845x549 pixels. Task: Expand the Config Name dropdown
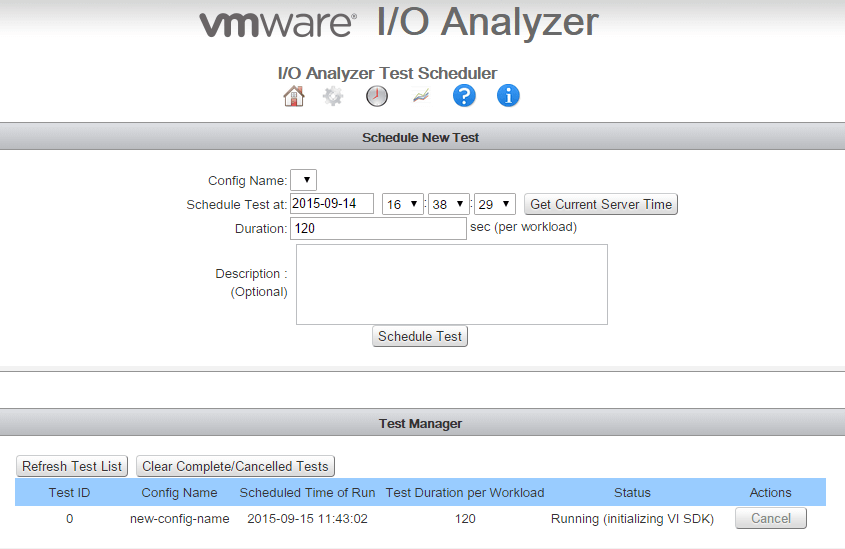[303, 180]
